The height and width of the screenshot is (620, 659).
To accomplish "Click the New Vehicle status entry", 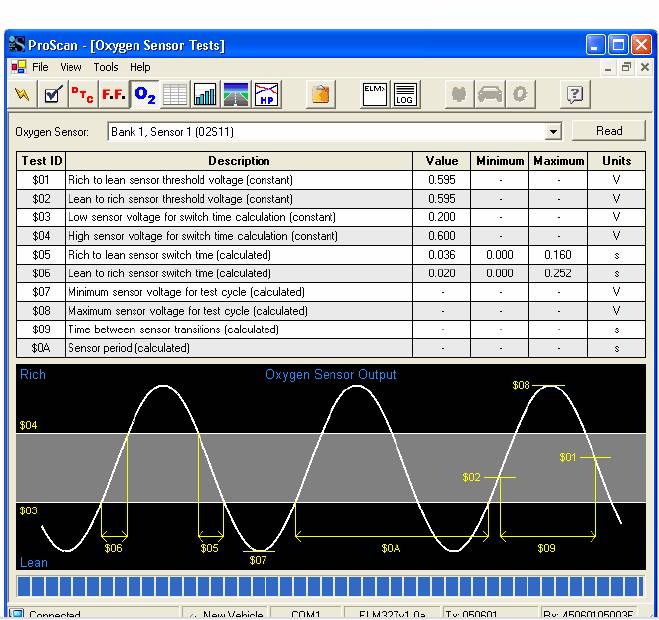I will tap(226, 614).
